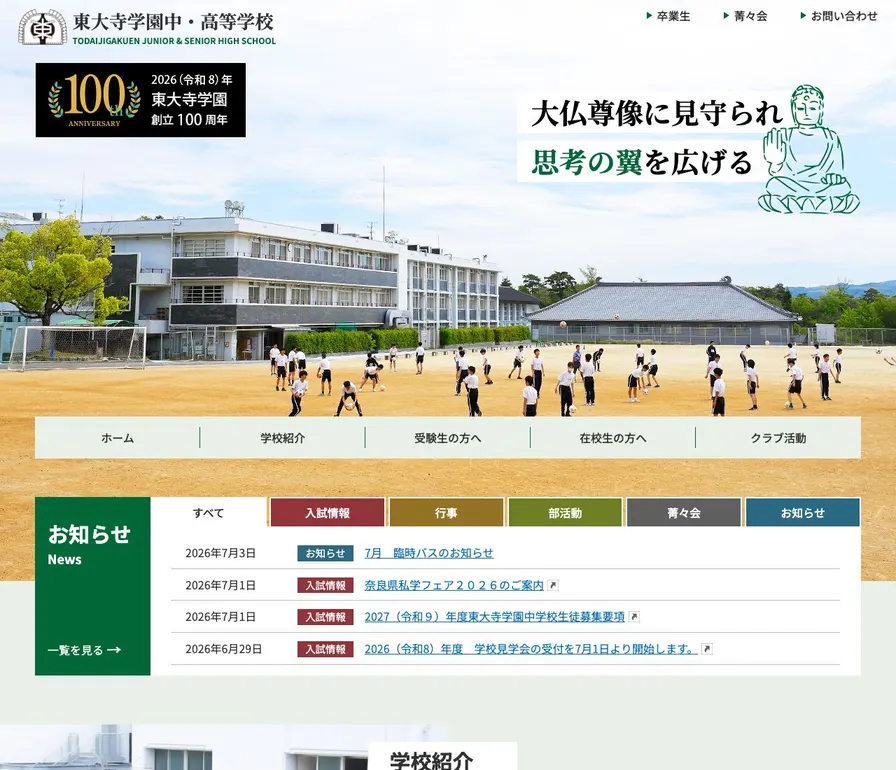Viewport: 896px width, 770px height.
Task: Select the すべて news tab
Action: [209, 512]
